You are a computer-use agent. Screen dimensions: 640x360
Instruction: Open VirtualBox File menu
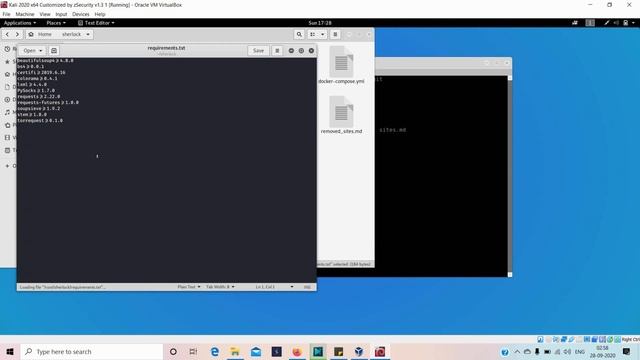coord(7,14)
